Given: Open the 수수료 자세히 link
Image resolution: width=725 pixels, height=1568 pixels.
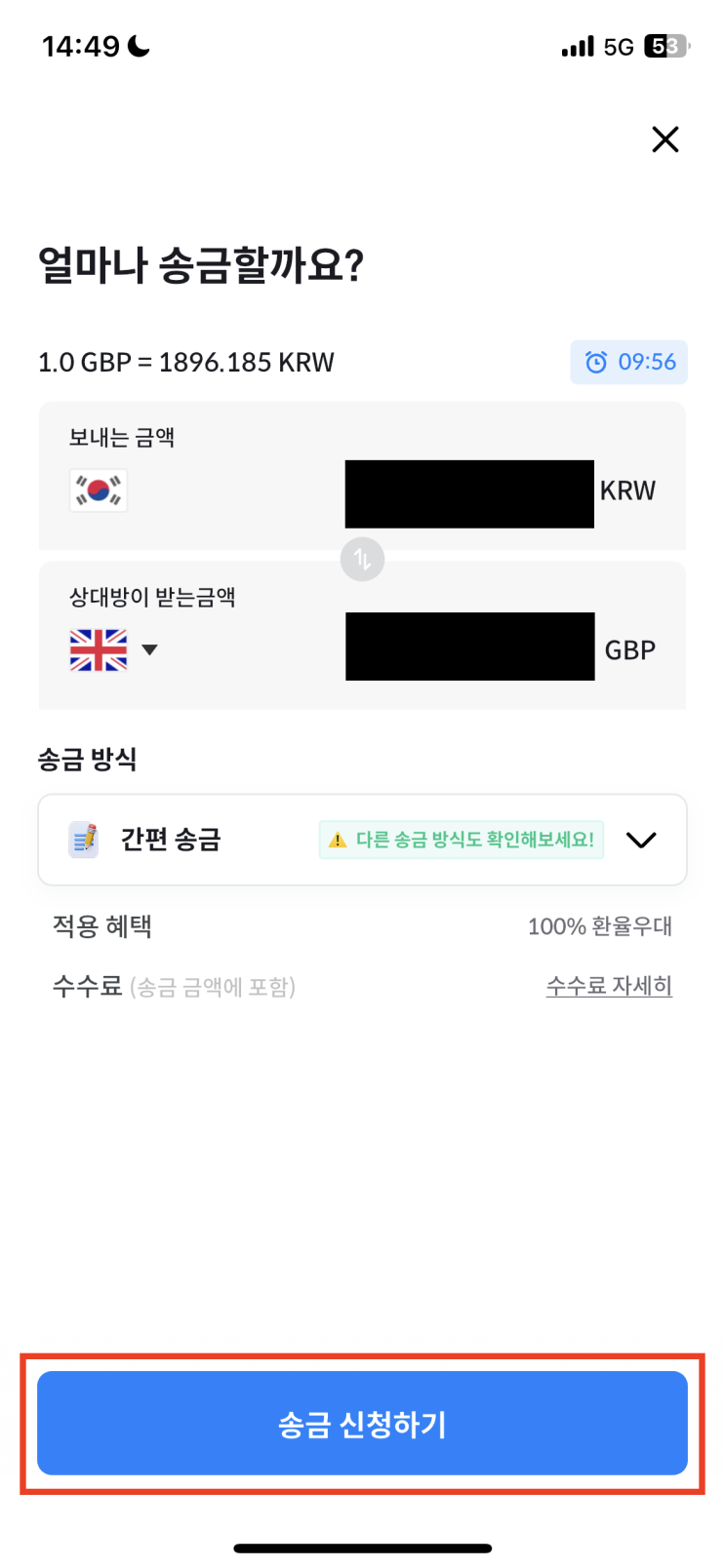Looking at the screenshot, I should (609, 986).
